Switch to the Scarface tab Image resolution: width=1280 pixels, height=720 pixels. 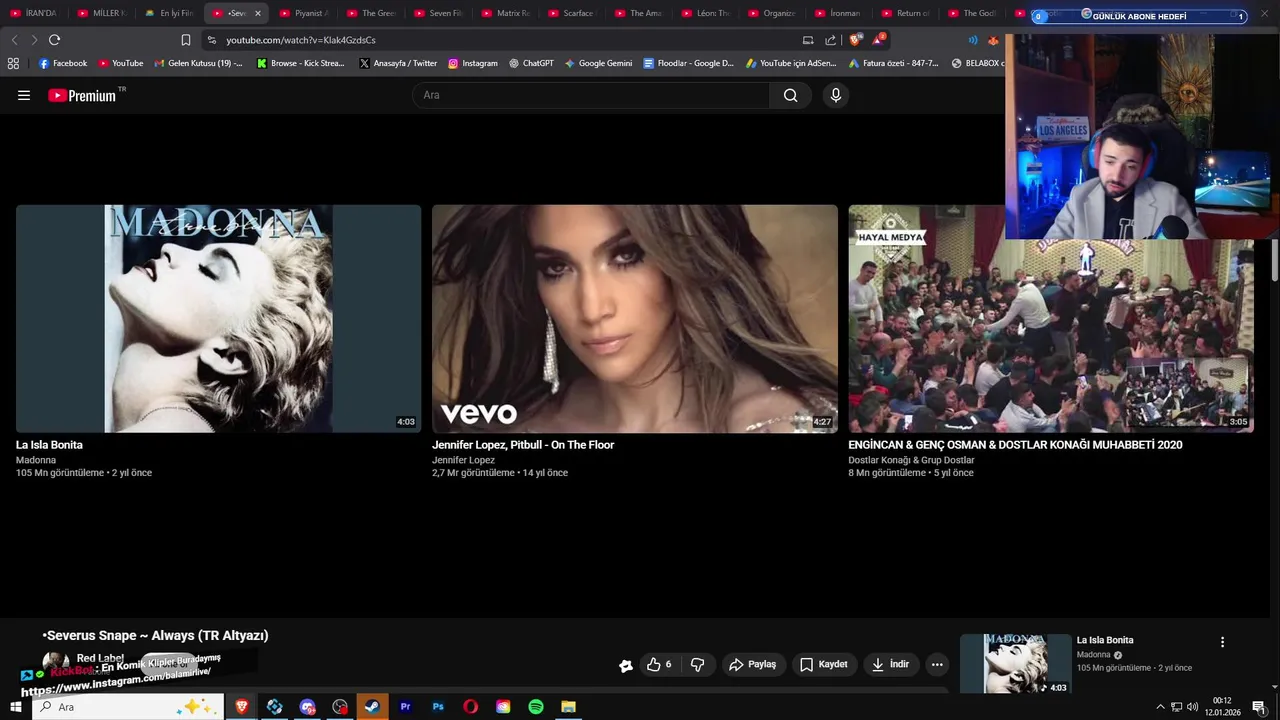[x=572, y=13]
